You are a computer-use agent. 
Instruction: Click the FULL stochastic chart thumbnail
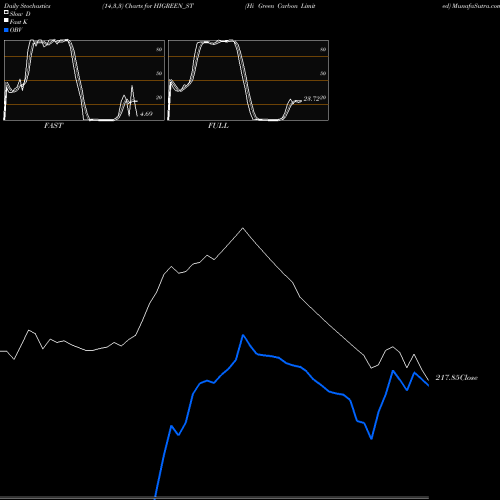248,80
